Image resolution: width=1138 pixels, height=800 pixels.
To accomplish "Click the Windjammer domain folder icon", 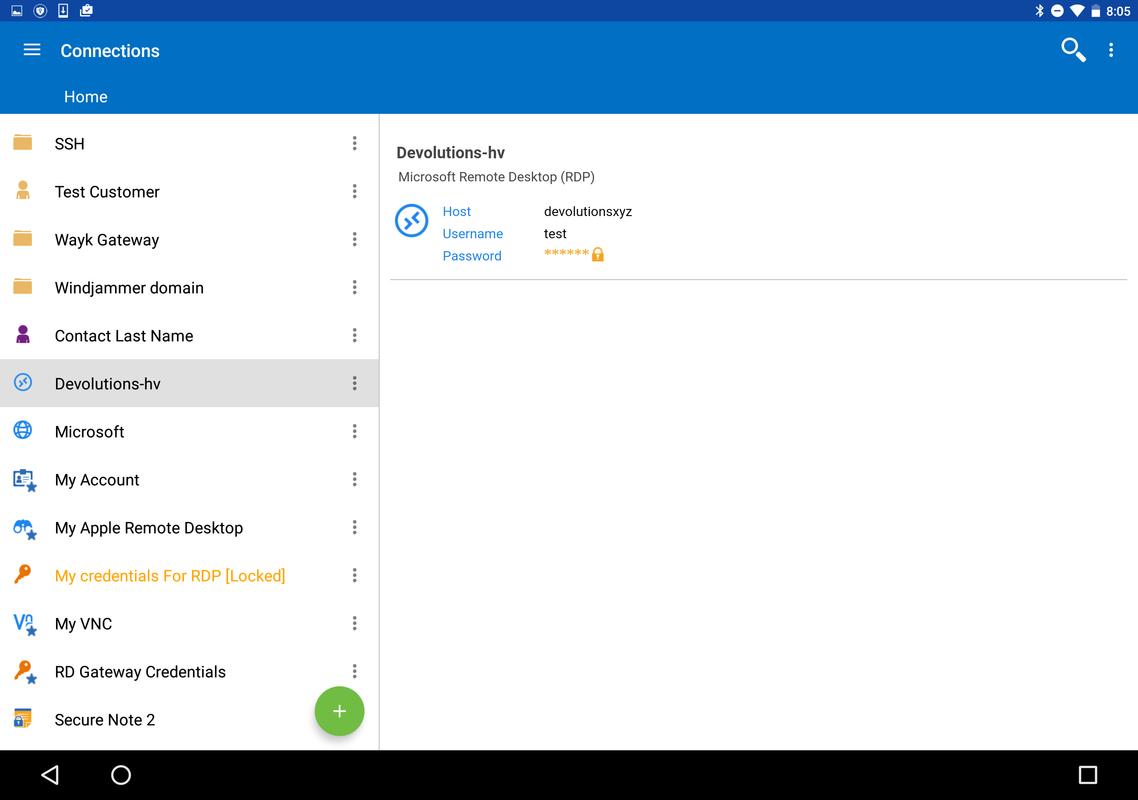I will 22,286.
